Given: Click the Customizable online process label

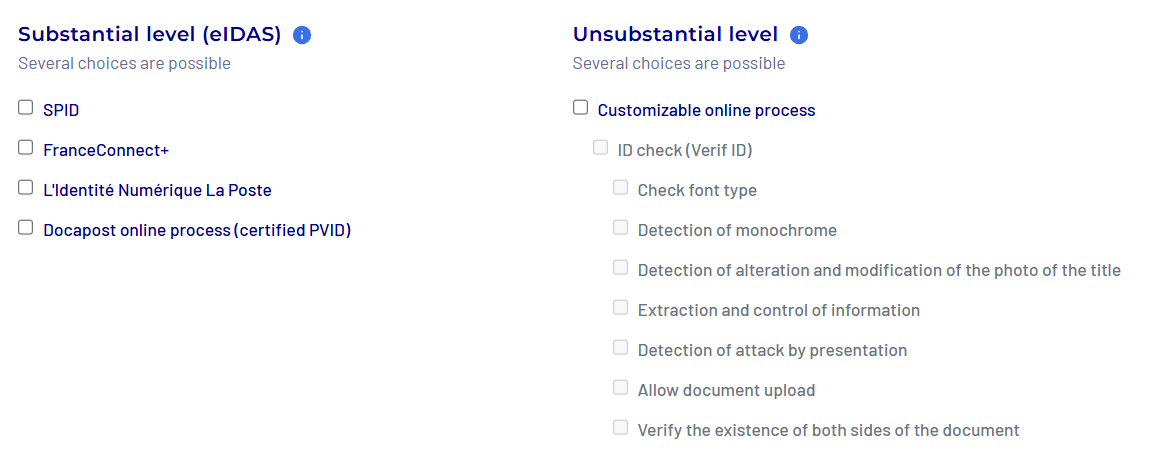Looking at the screenshot, I should coord(706,110).
